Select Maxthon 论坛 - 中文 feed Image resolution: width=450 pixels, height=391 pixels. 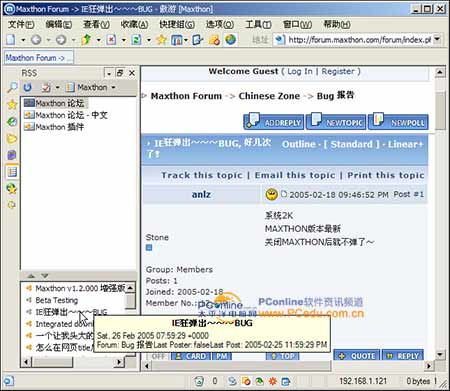(x=66, y=115)
